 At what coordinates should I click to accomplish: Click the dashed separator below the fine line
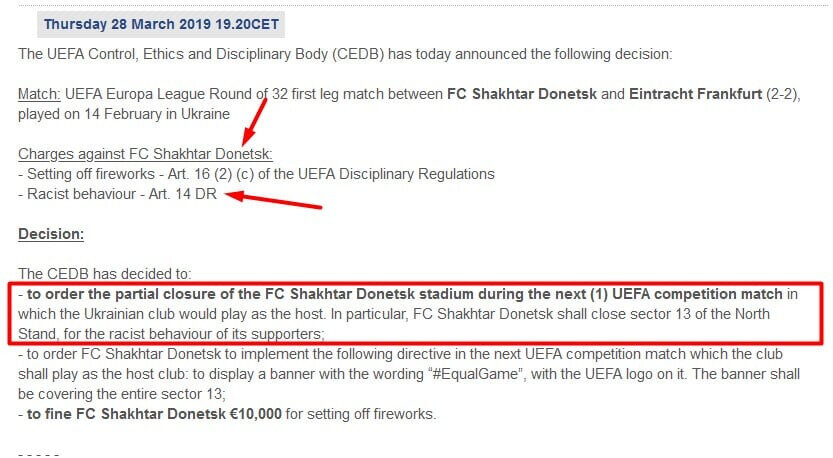tap(39, 454)
